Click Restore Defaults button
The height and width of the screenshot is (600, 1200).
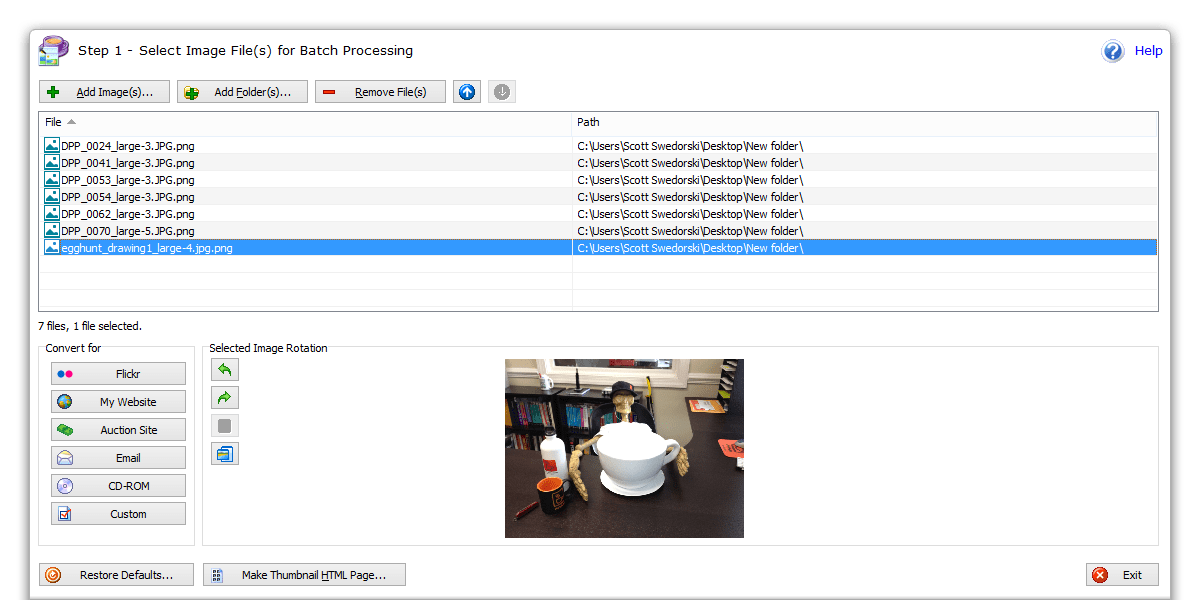[x=114, y=575]
